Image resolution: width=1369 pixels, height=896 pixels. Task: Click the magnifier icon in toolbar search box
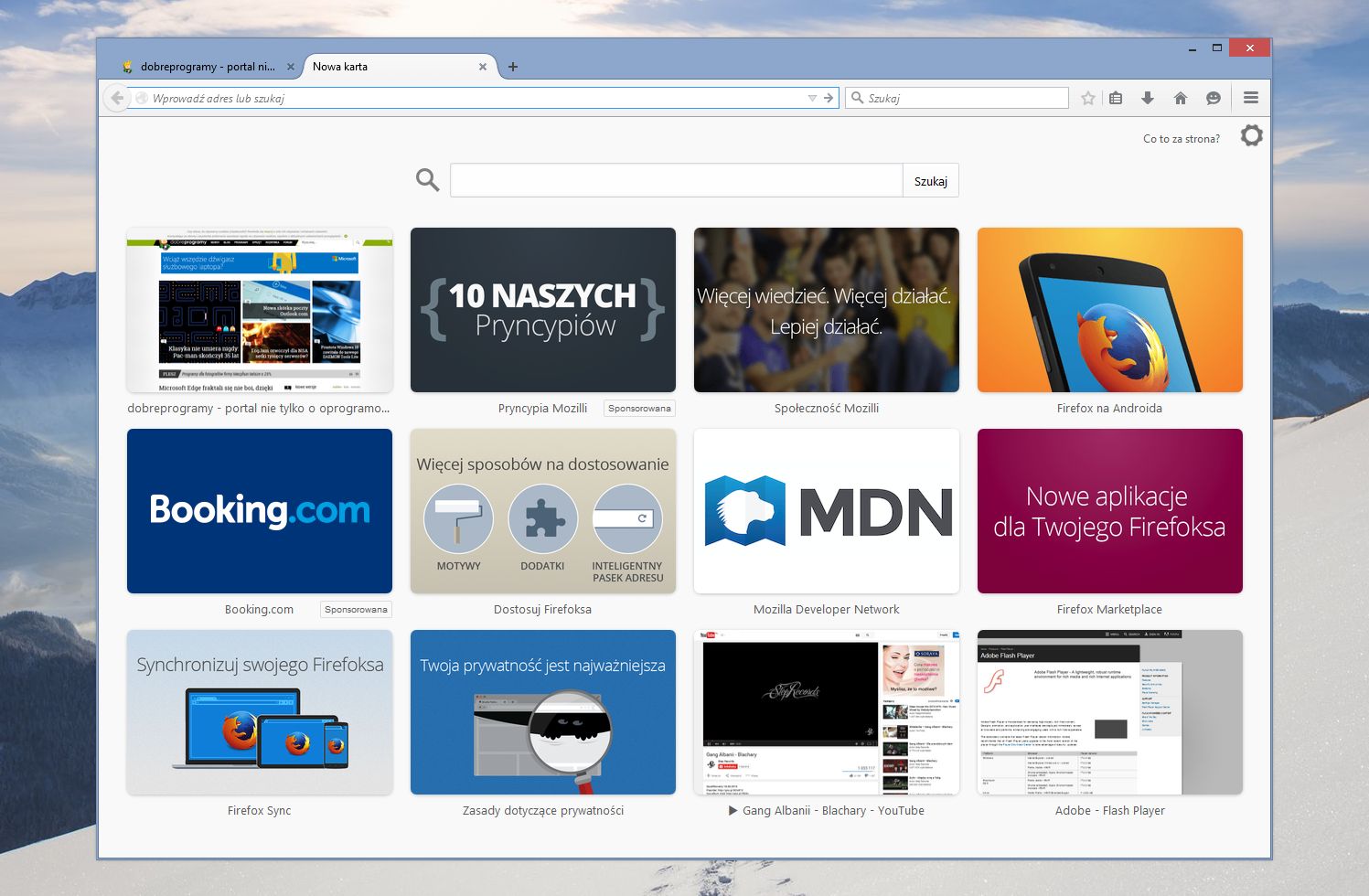coord(857,98)
